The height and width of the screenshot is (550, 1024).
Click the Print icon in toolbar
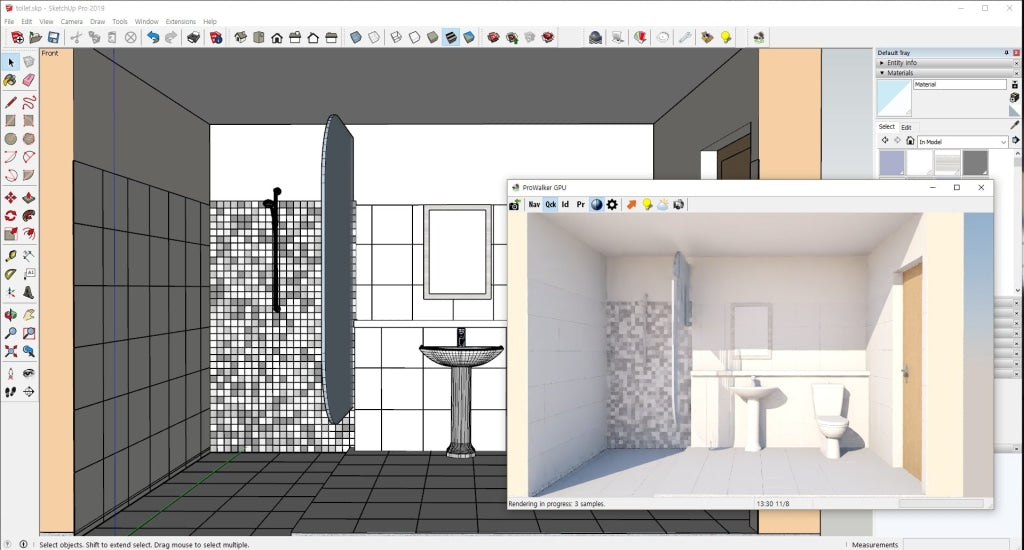pos(193,37)
